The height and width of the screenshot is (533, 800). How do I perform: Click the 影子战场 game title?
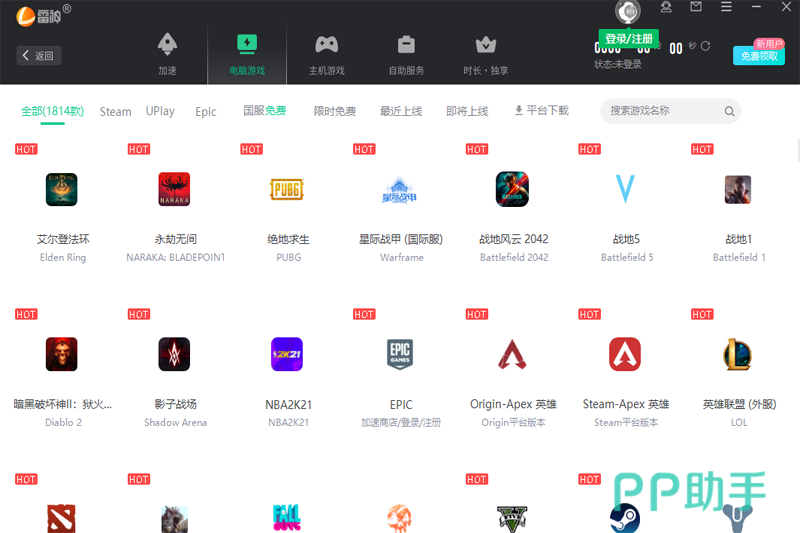176,404
